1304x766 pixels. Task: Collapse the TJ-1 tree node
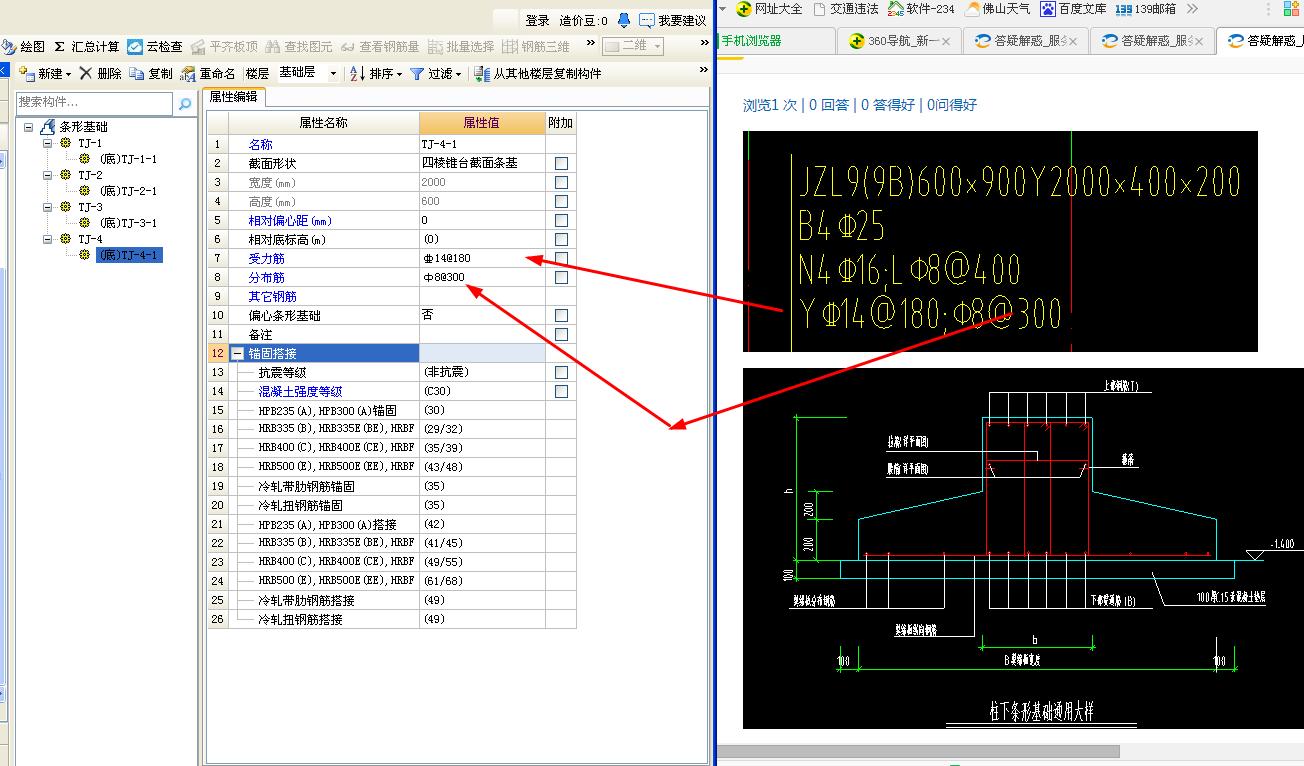(47, 144)
